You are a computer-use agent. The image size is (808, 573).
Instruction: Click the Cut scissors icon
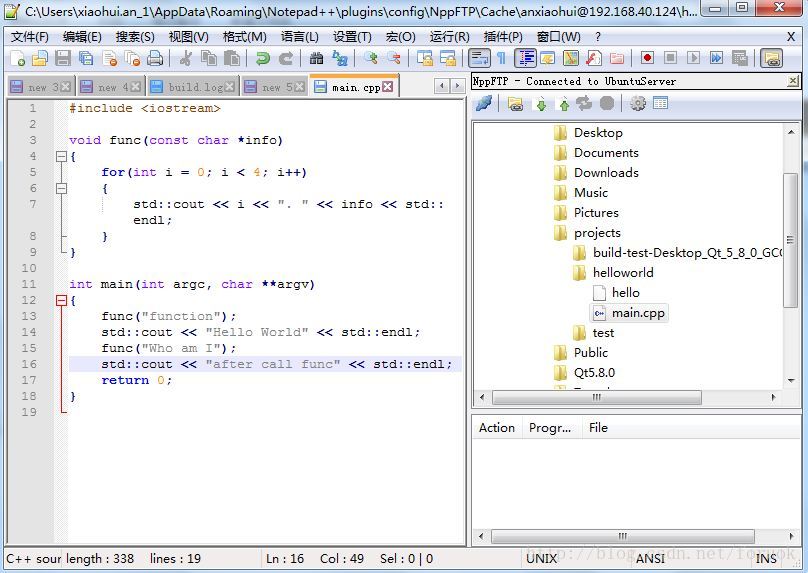coord(186,59)
